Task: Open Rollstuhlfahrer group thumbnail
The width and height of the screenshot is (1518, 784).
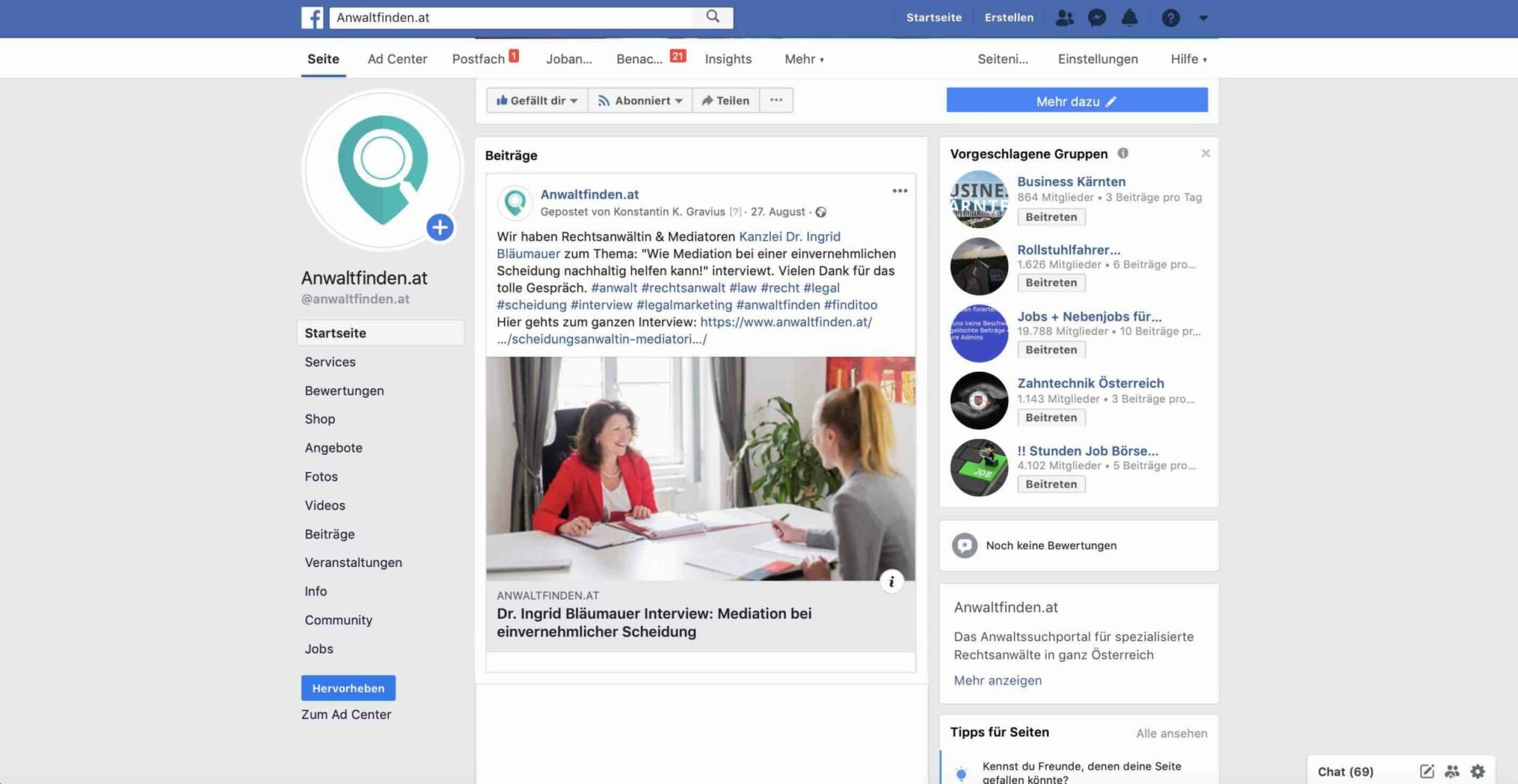Action: (x=979, y=266)
